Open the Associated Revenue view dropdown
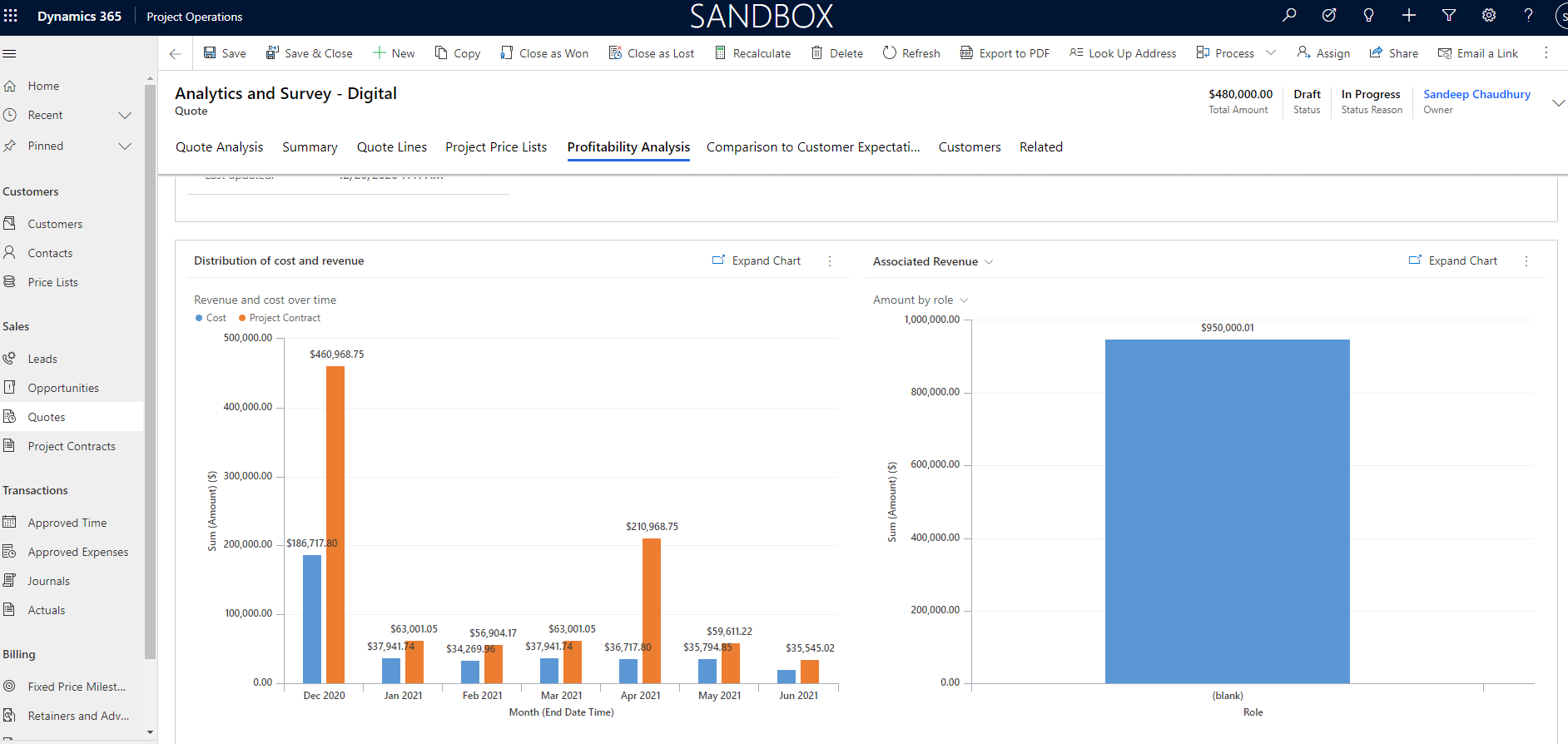1568x744 pixels. click(x=989, y=261)
